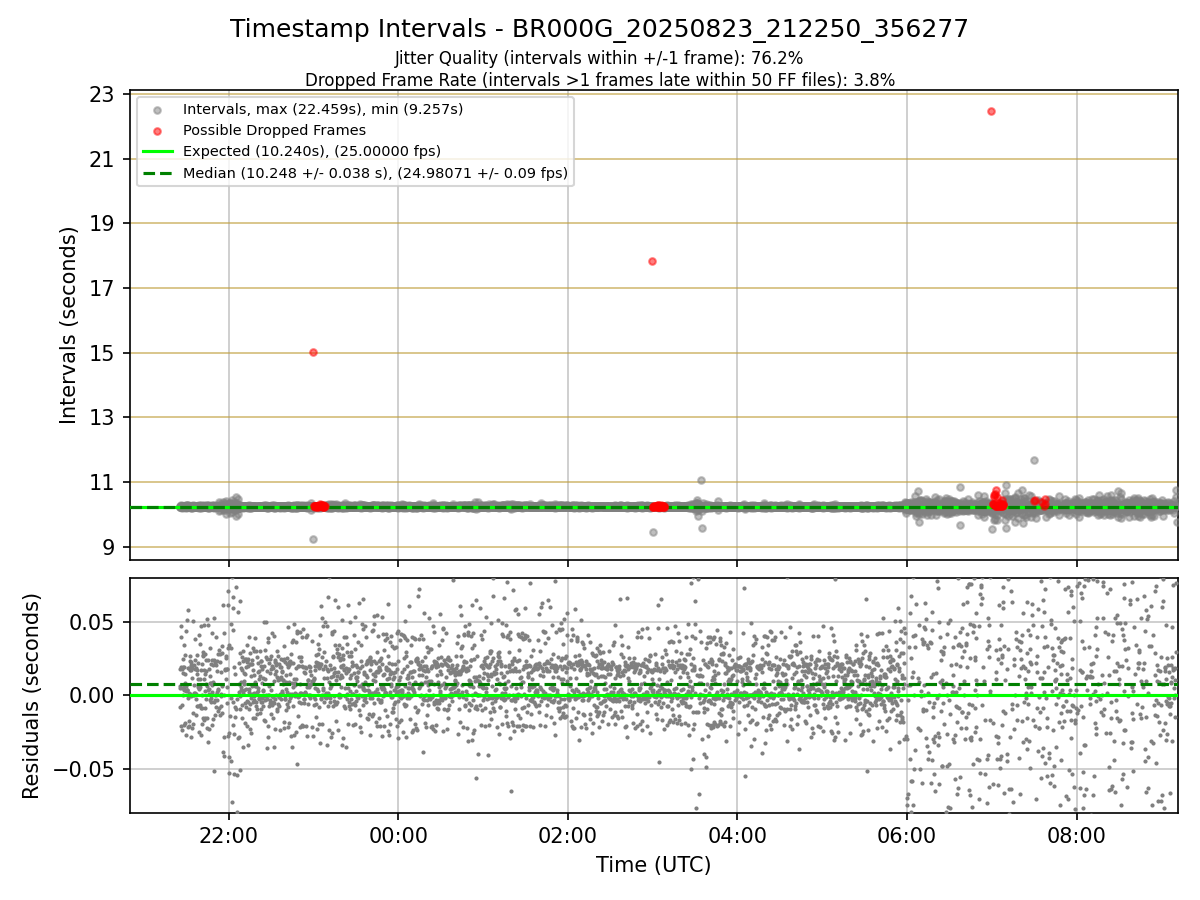Click the '06:00' x-axis tick label
Image resolution: width=1200 pixels, height=900 pixels.
tap(907, 837)
